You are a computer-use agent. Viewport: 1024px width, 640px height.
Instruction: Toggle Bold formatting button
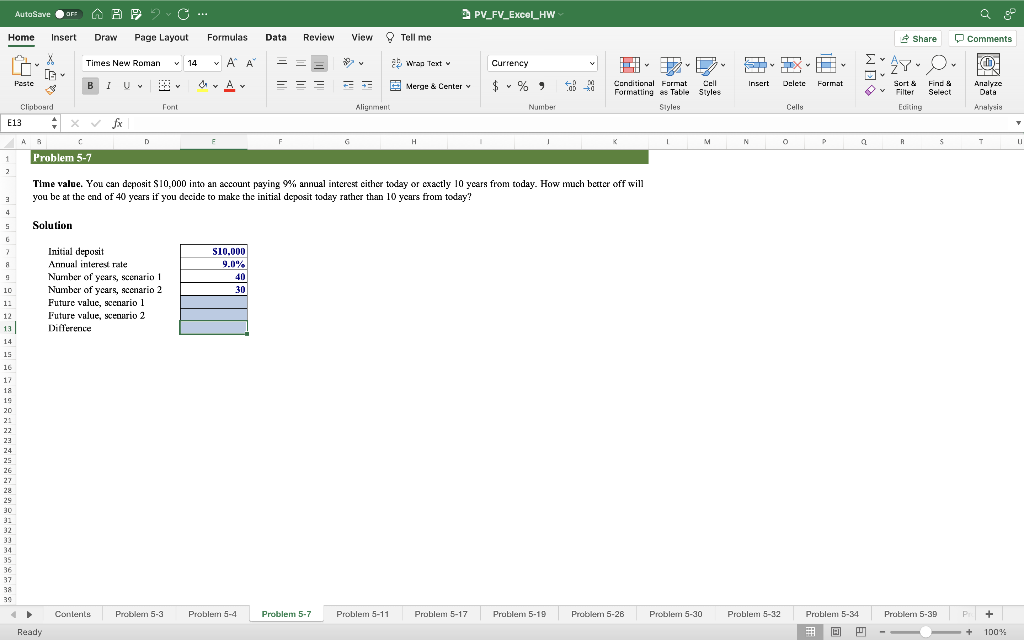[90, 86]
